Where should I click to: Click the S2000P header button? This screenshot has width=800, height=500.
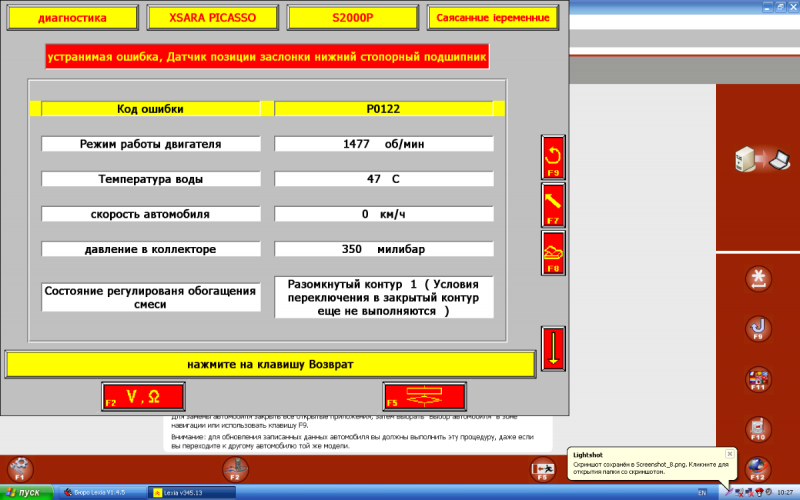coord(353,18)
